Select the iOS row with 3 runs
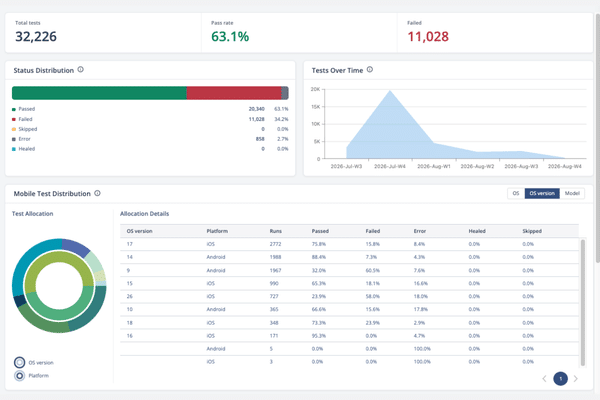This screenshot has height=400, width=600. click(349, 362)
